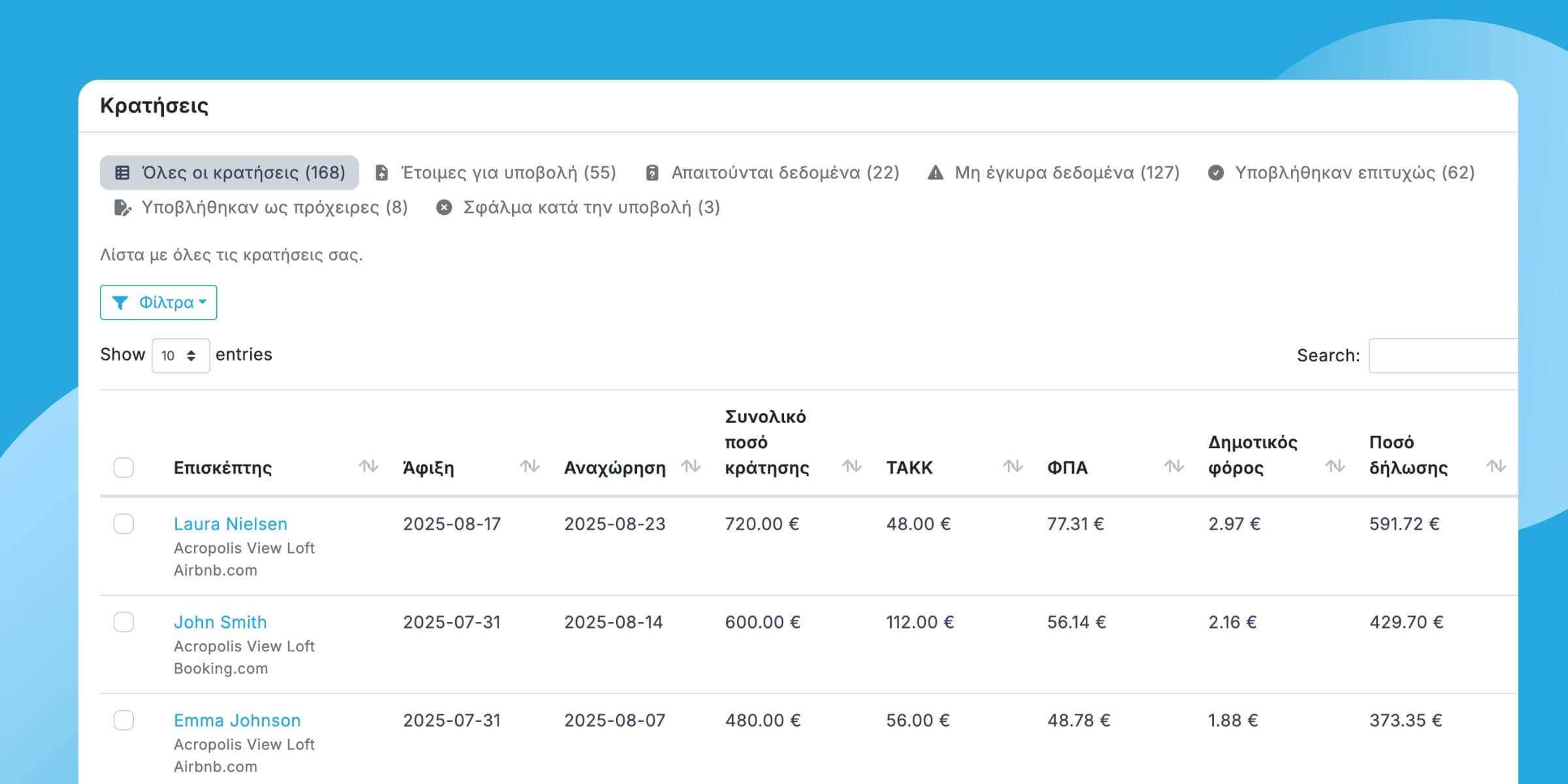Viewport: 1568px width, 784px height.
Task: Check the select-all checkbox in table header
Action: [x=123, y=468]
